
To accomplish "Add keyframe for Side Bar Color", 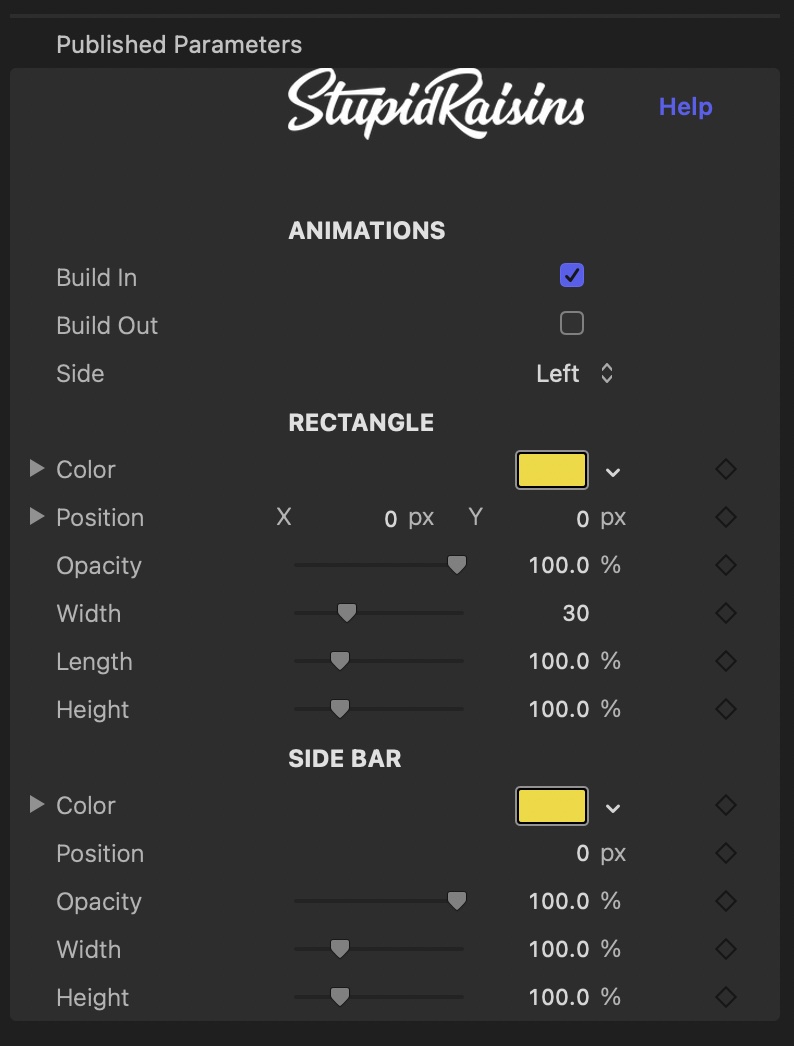I will coord(725,805).
